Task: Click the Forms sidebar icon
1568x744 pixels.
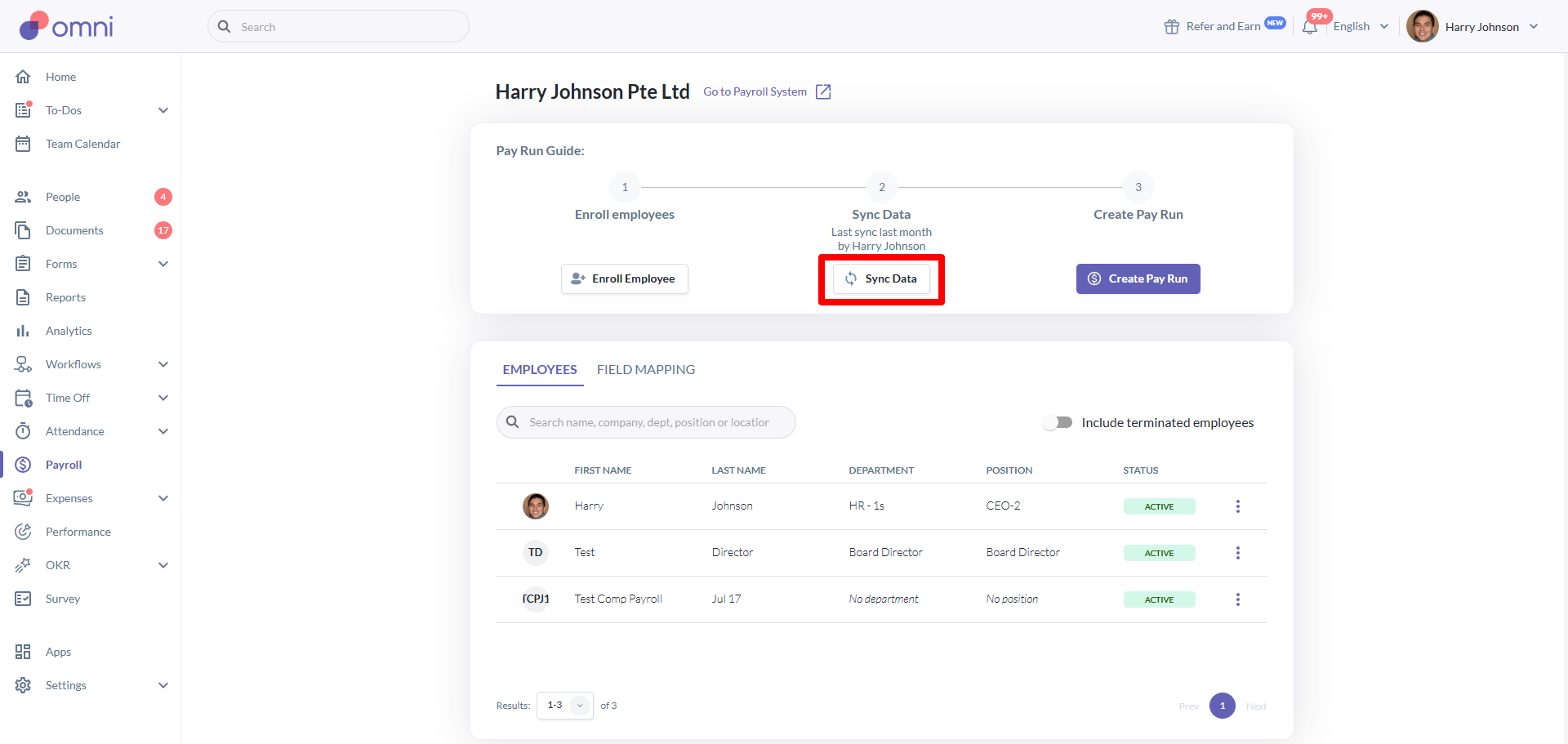Action: point(23,264)
